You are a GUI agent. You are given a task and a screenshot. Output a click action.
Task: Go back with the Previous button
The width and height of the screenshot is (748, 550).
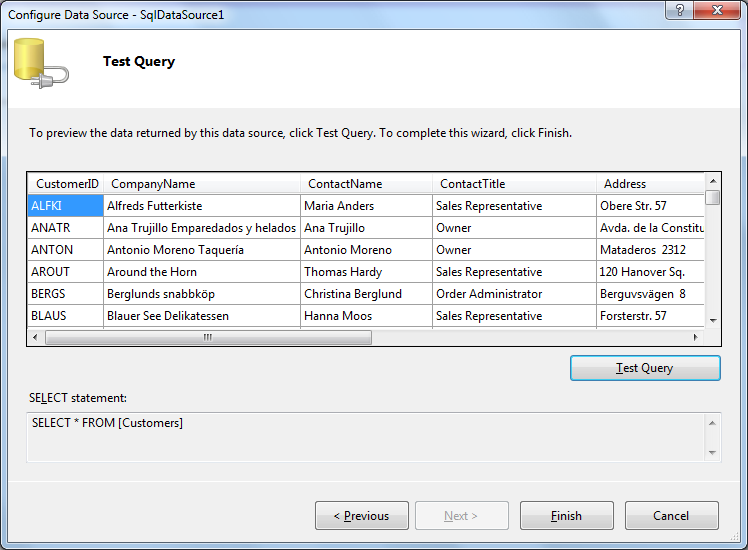click(x=361, y=516)
